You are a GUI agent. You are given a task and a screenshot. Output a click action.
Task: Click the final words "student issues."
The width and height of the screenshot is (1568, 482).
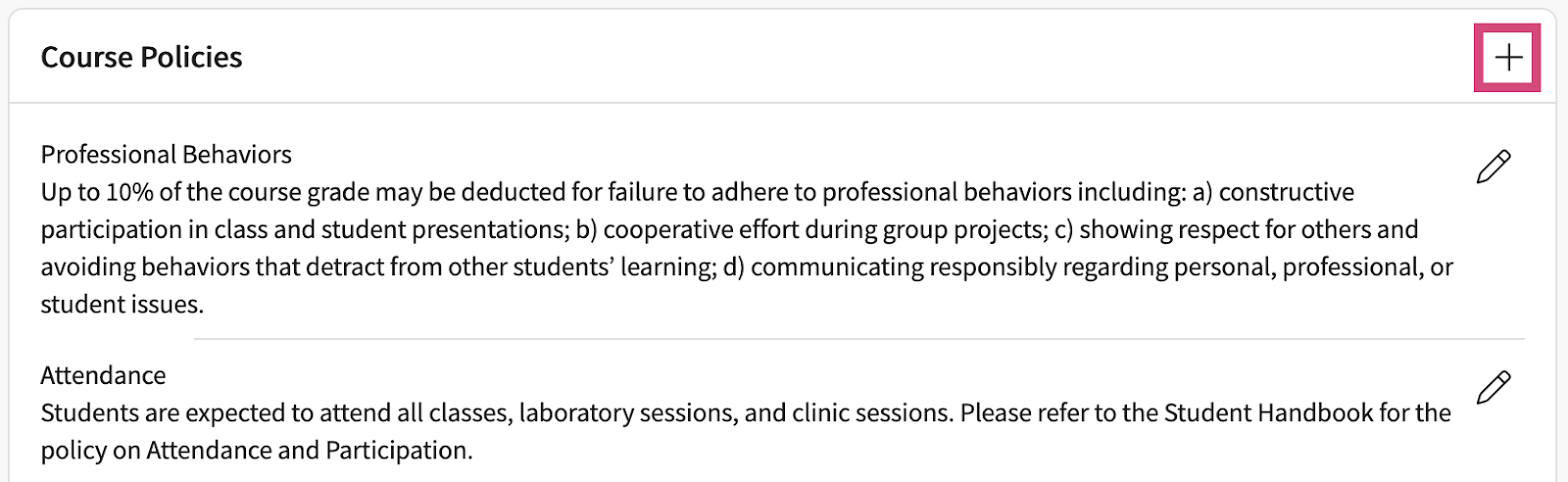(122, 305)
